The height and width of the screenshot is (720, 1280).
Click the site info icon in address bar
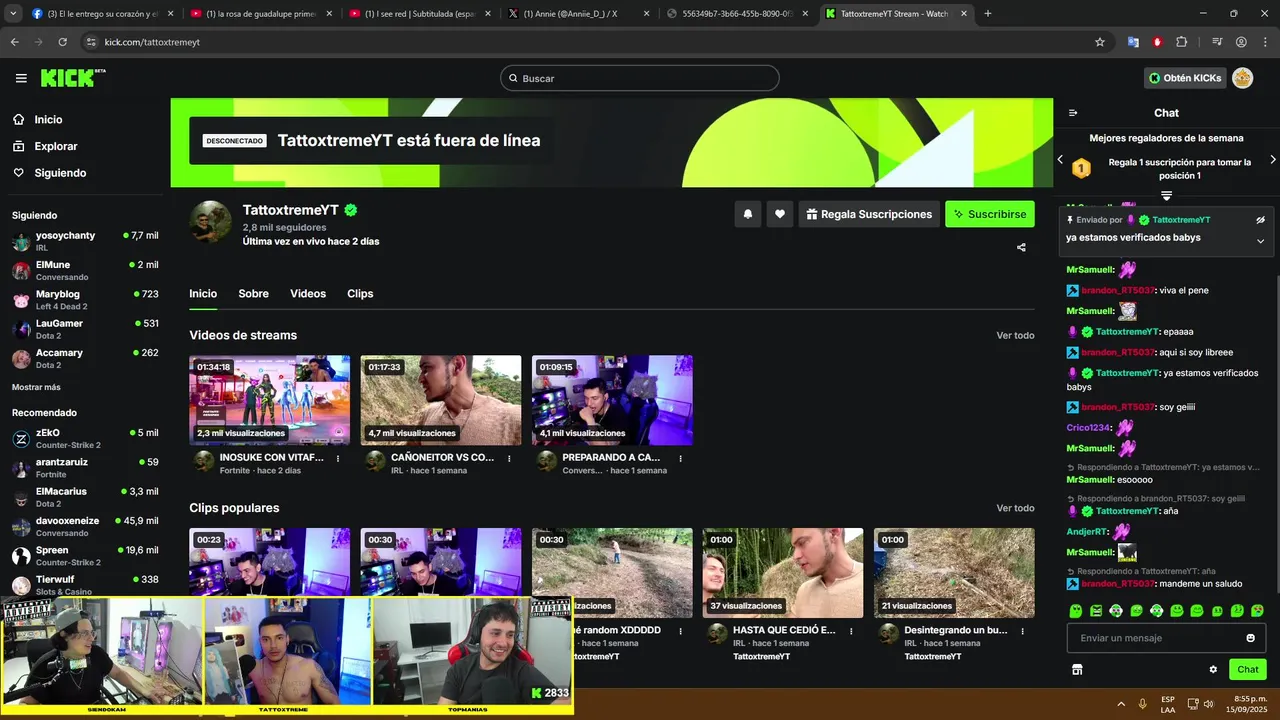[90, 42]
